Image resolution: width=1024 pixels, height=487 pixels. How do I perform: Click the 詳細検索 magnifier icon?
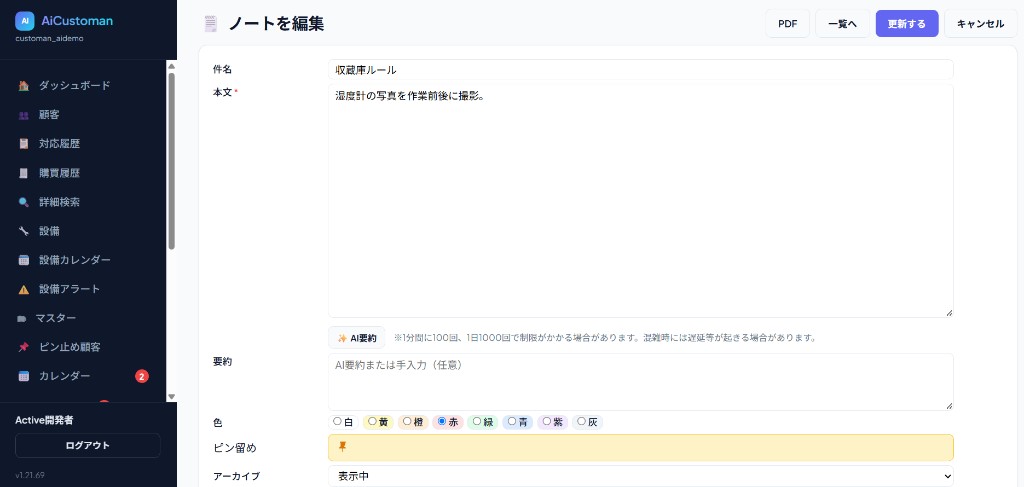[24, 202]
